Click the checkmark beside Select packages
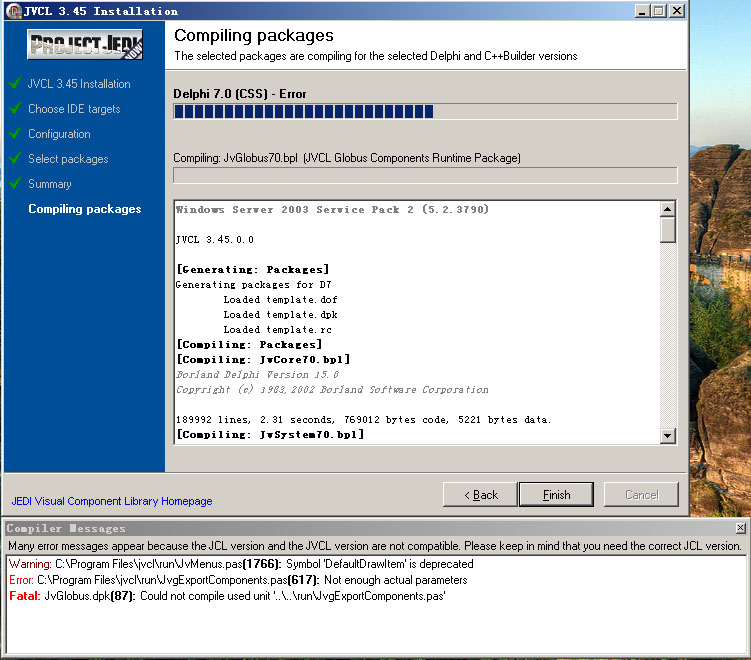 pos(15,159)
